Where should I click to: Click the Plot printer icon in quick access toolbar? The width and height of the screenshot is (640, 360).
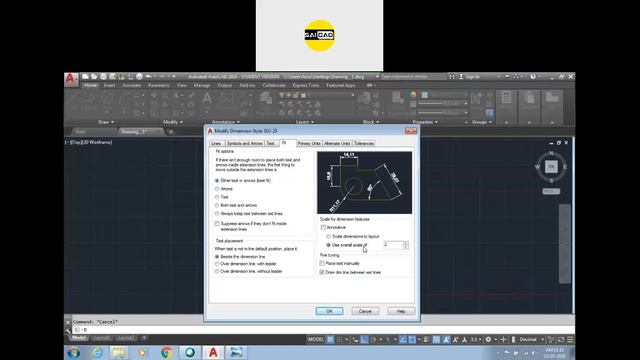(139, 76)
